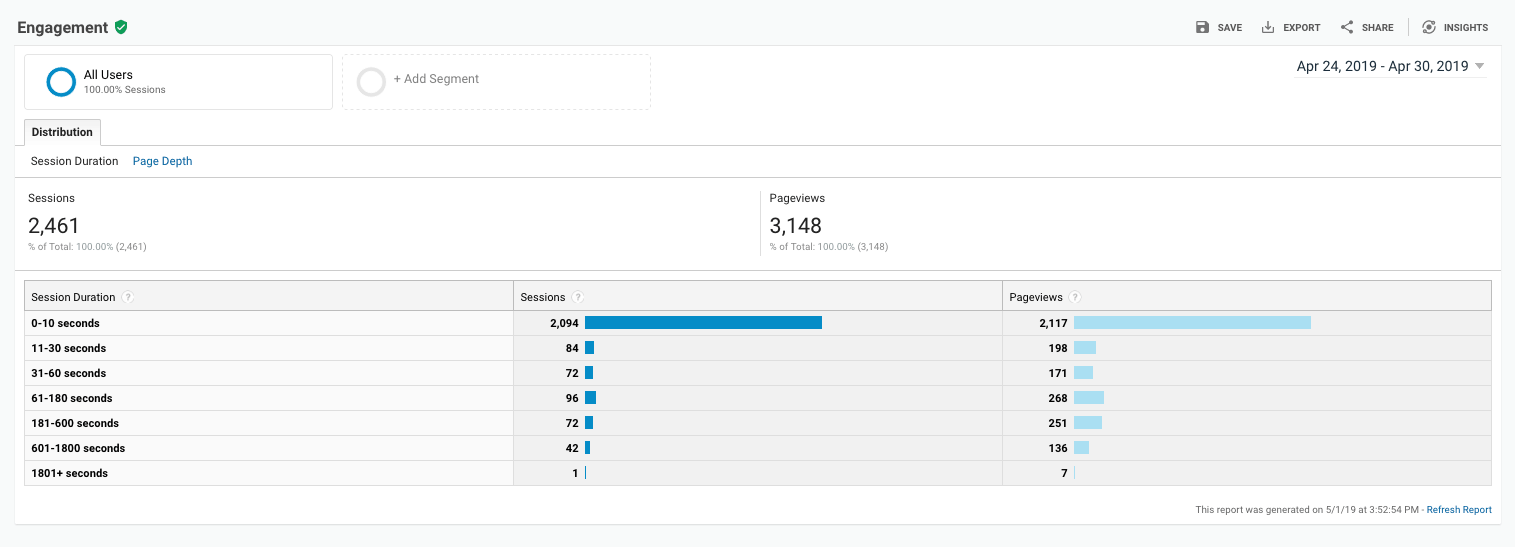Select the Distribution tab
Screen dimensions: 1515x547
point(62,132)
